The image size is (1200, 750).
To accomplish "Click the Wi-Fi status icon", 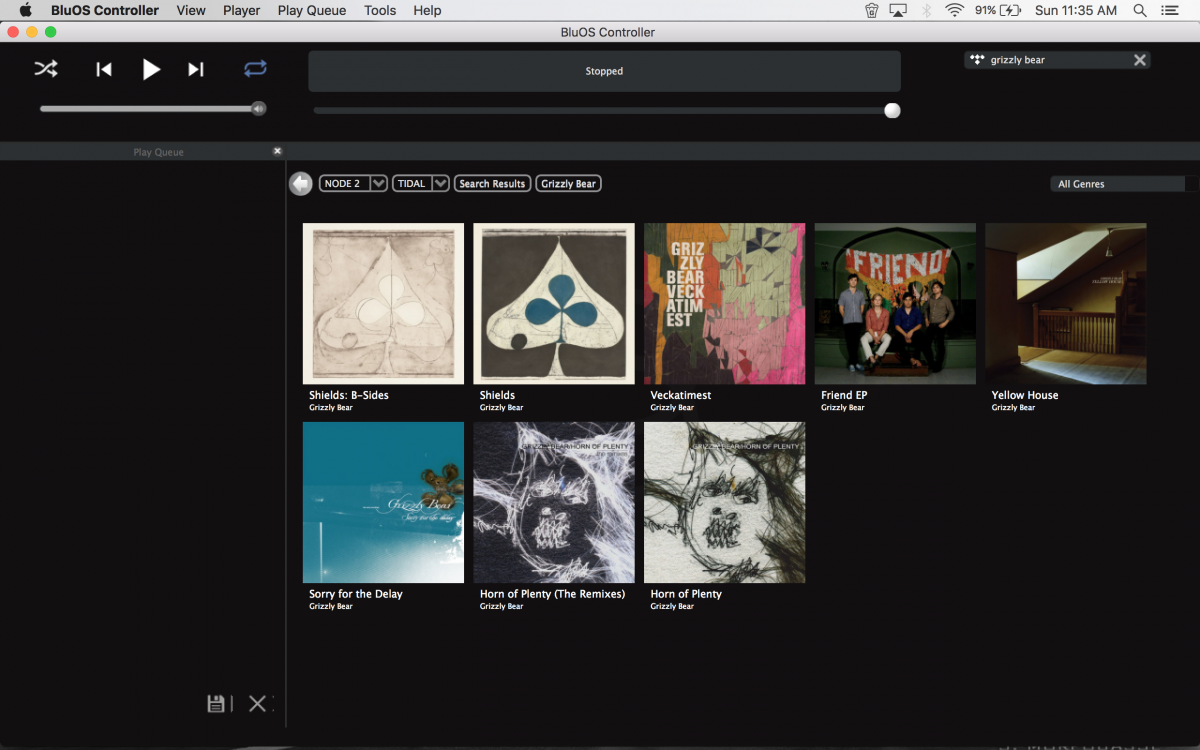I will point(954,10).
